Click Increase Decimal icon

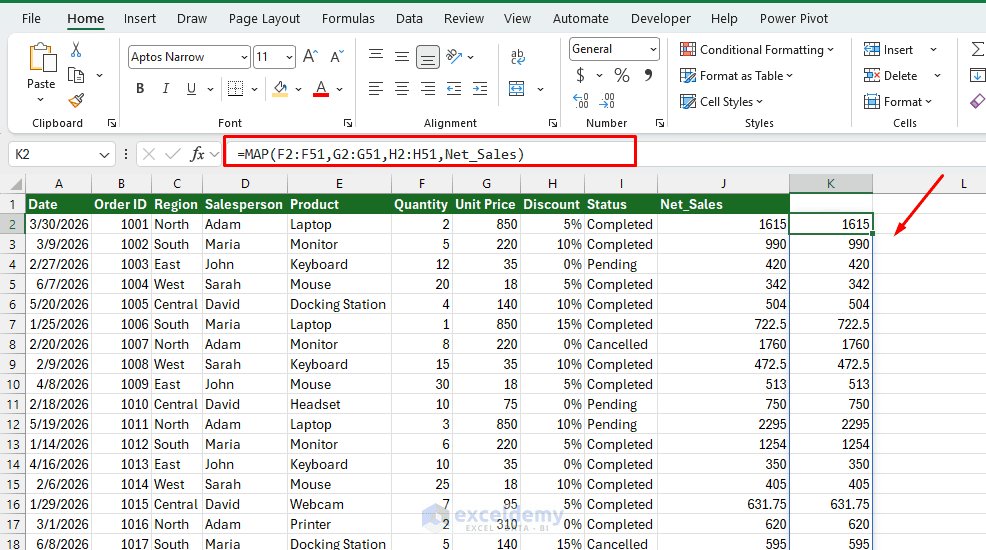[x=580, y=101]
